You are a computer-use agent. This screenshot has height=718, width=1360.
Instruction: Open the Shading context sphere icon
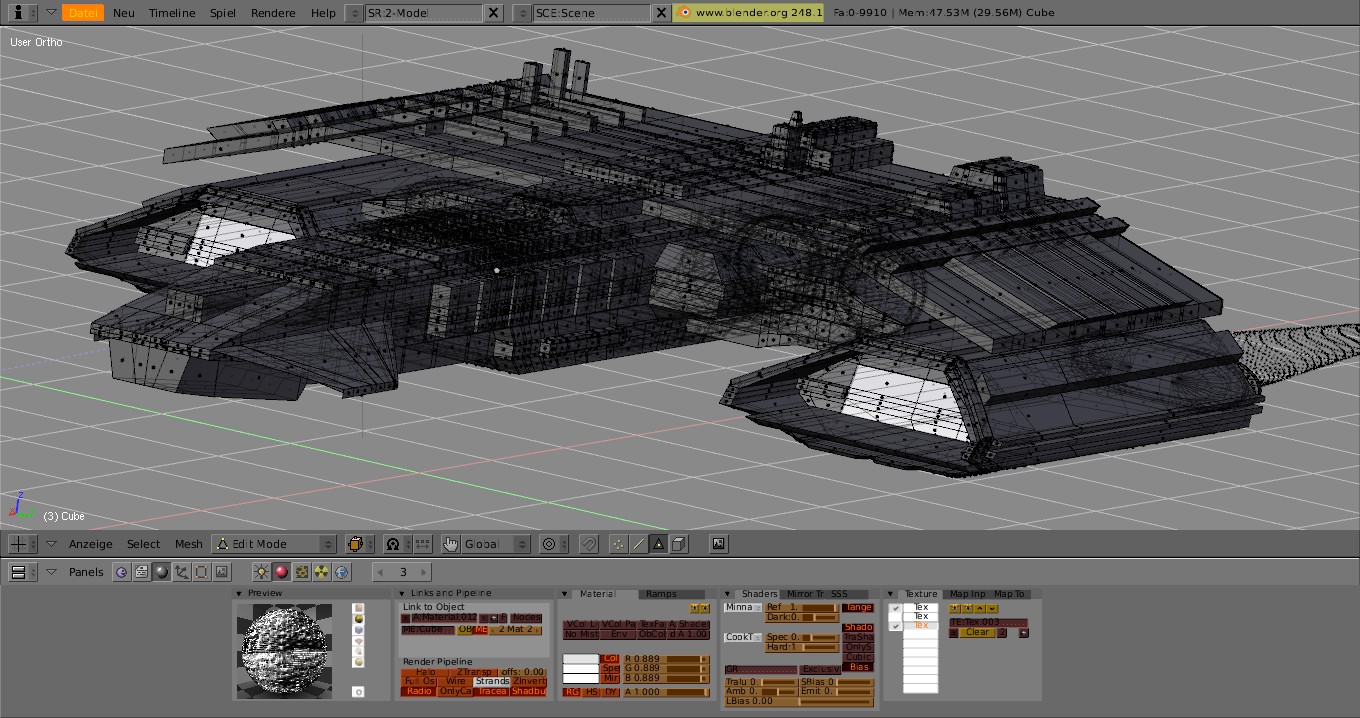161,572
